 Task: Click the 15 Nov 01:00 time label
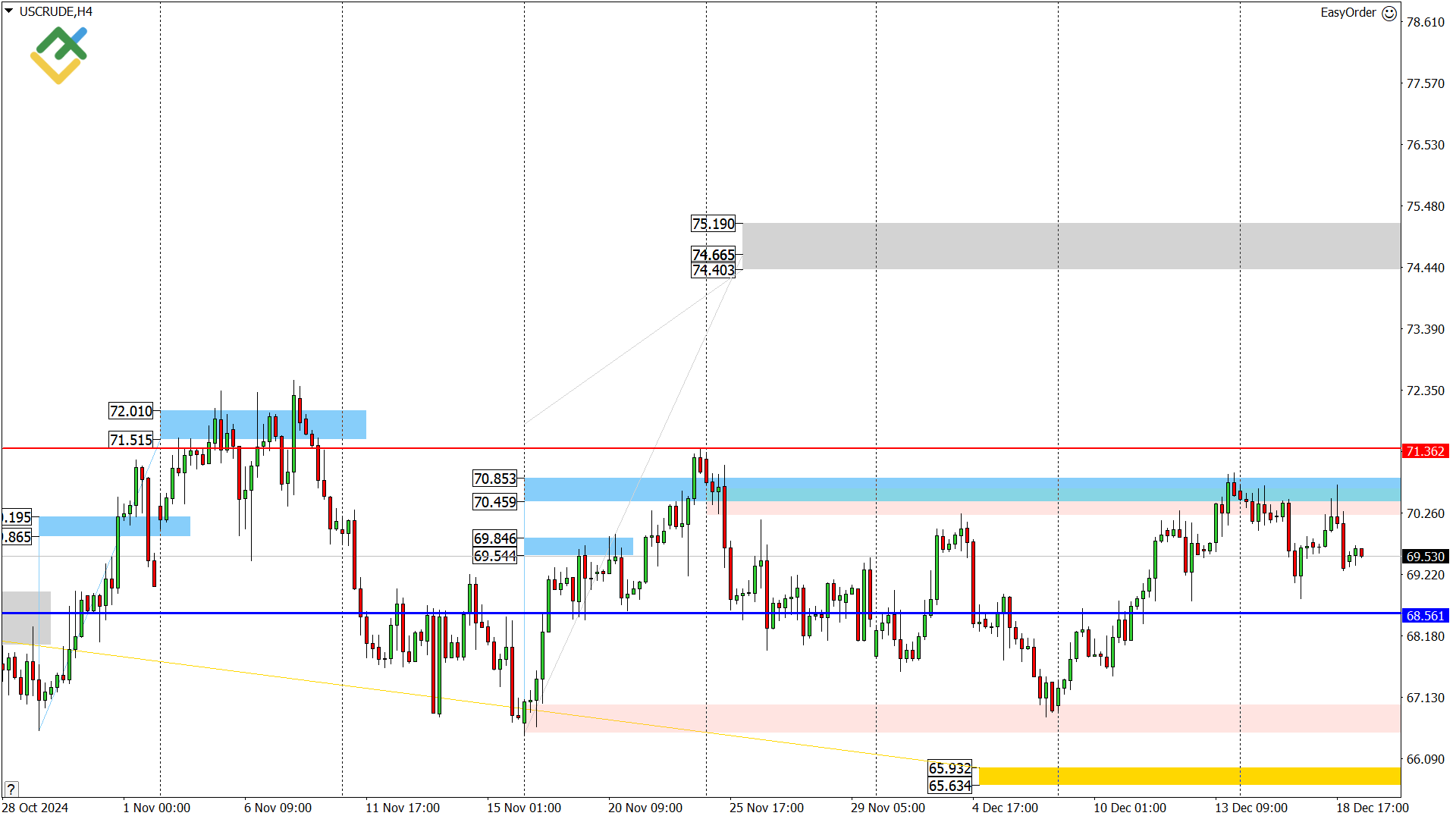[x=524, y=808]
